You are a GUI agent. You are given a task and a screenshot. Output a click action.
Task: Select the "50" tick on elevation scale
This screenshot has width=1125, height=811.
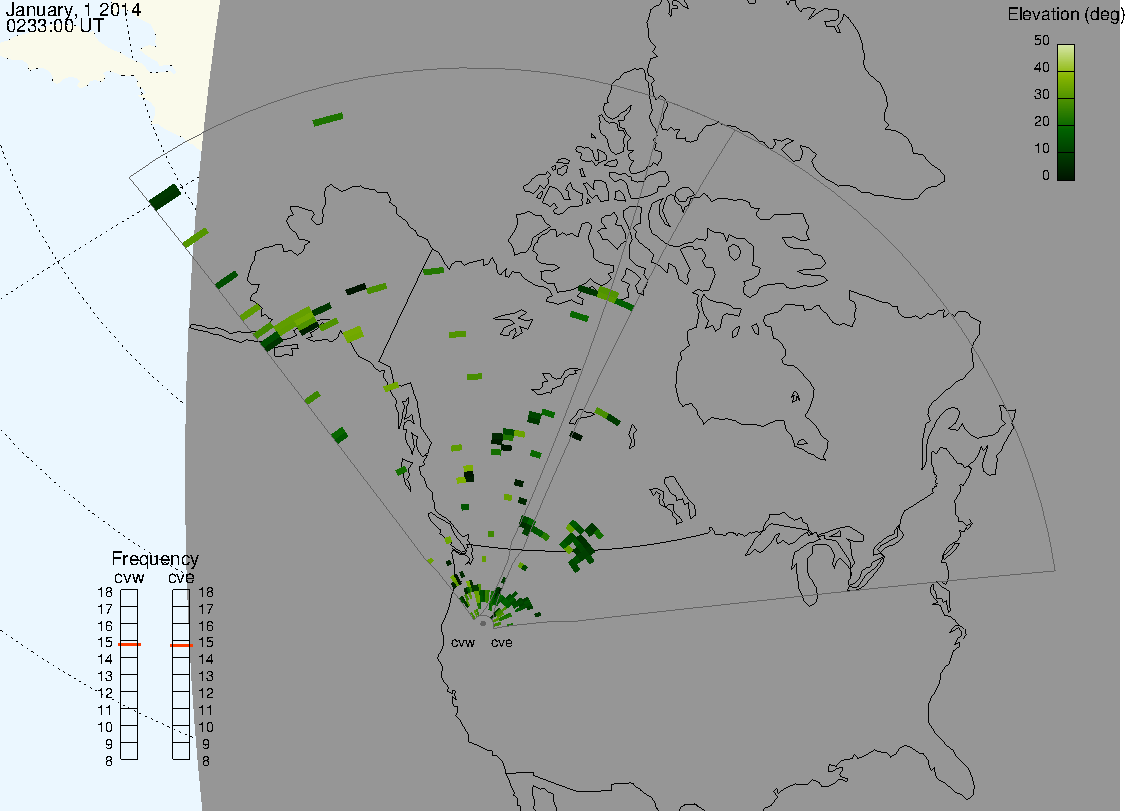pyautogui.click(x=1042, y=40)
